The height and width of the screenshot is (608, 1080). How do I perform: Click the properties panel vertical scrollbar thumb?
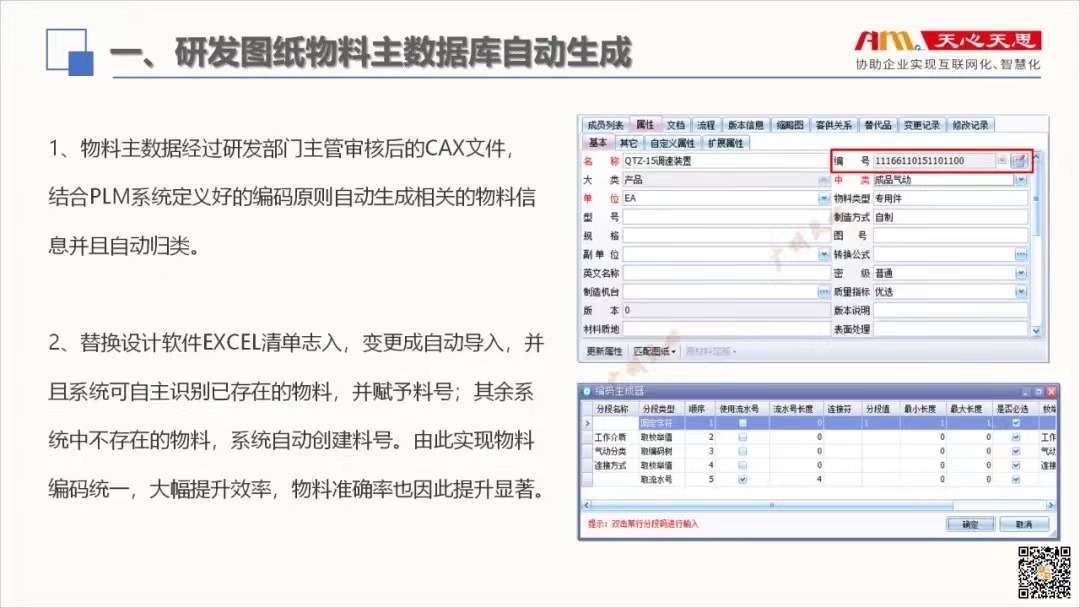(x=1035, y=198)
